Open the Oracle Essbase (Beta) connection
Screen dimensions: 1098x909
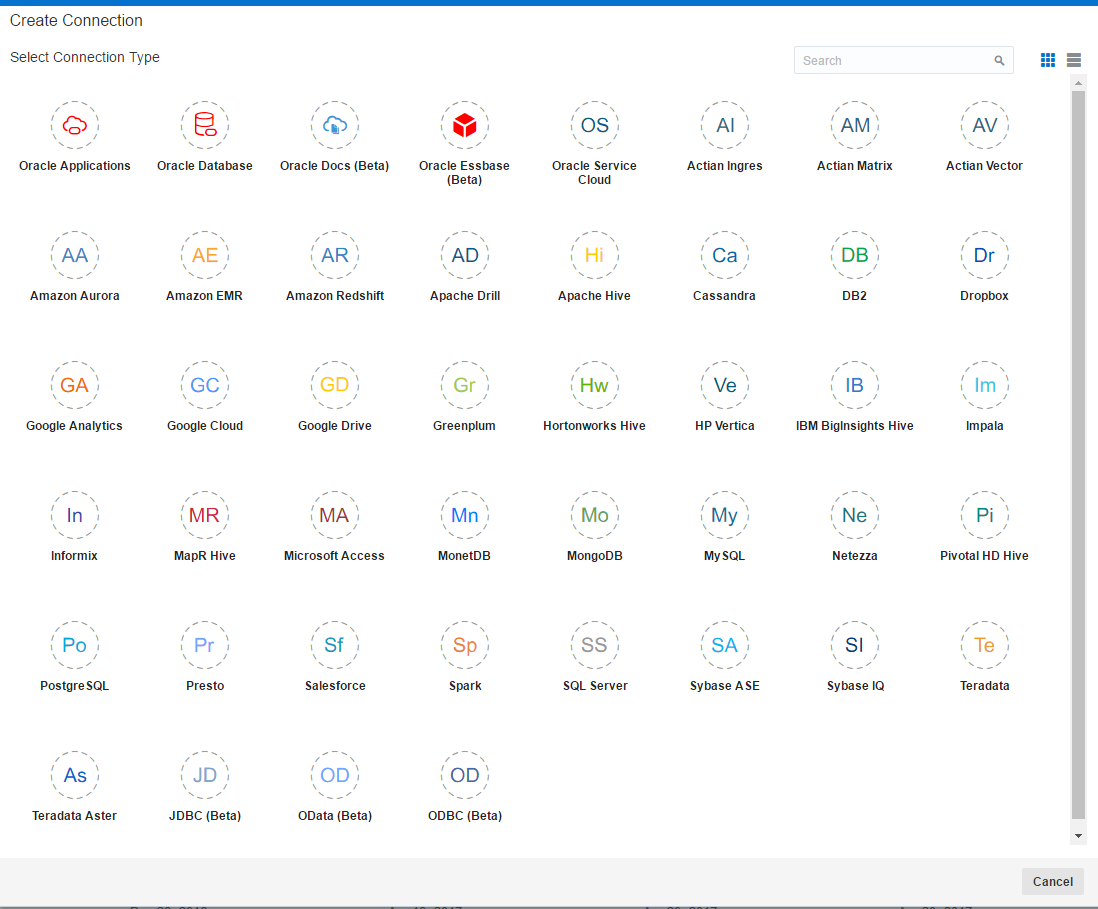click(465, 125)
